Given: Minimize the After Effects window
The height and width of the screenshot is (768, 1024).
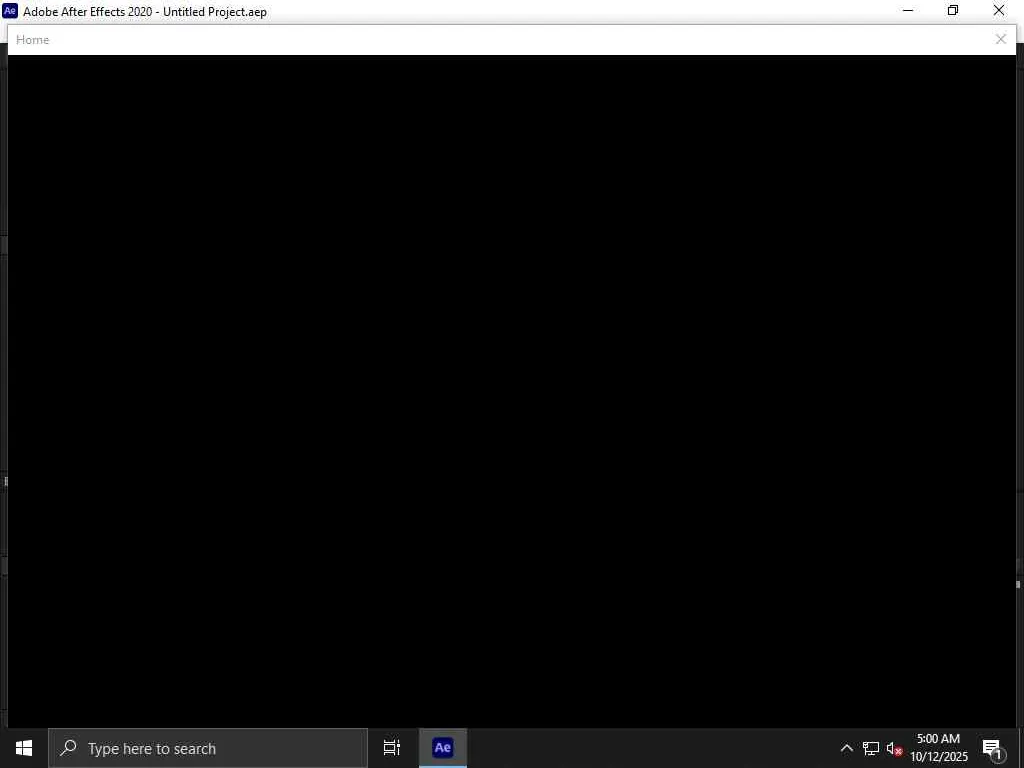Looking at the screenshot, I should pos(908,10).
